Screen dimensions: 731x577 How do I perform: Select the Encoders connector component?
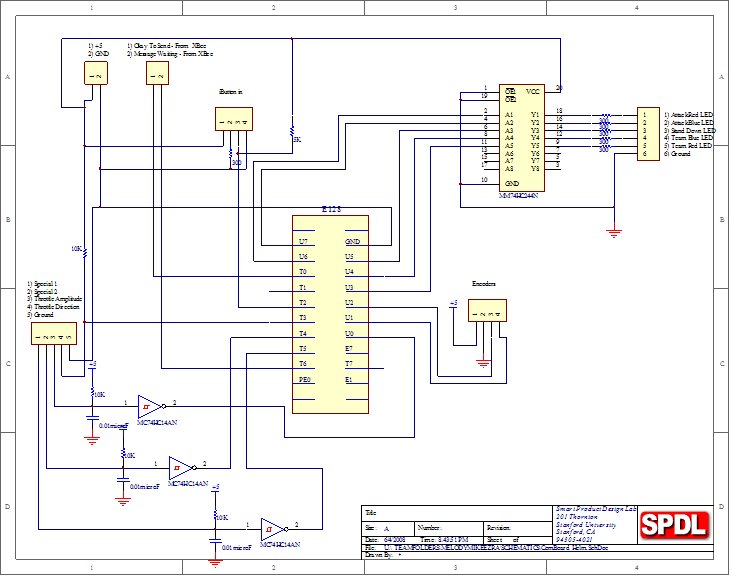tap(484, 315)
